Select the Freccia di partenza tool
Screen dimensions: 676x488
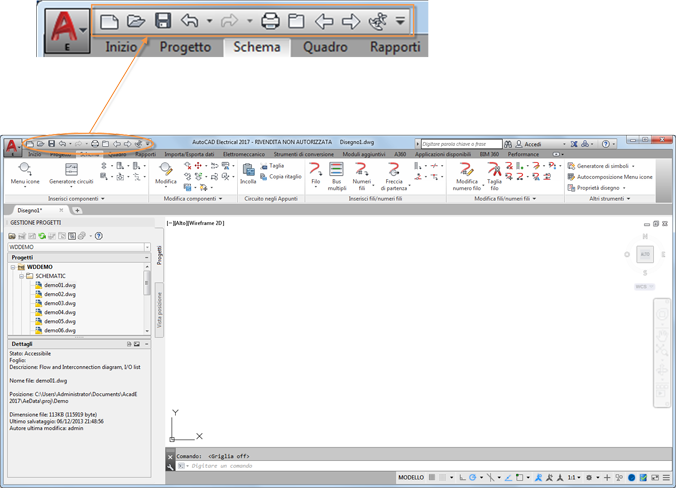point(394,176)
